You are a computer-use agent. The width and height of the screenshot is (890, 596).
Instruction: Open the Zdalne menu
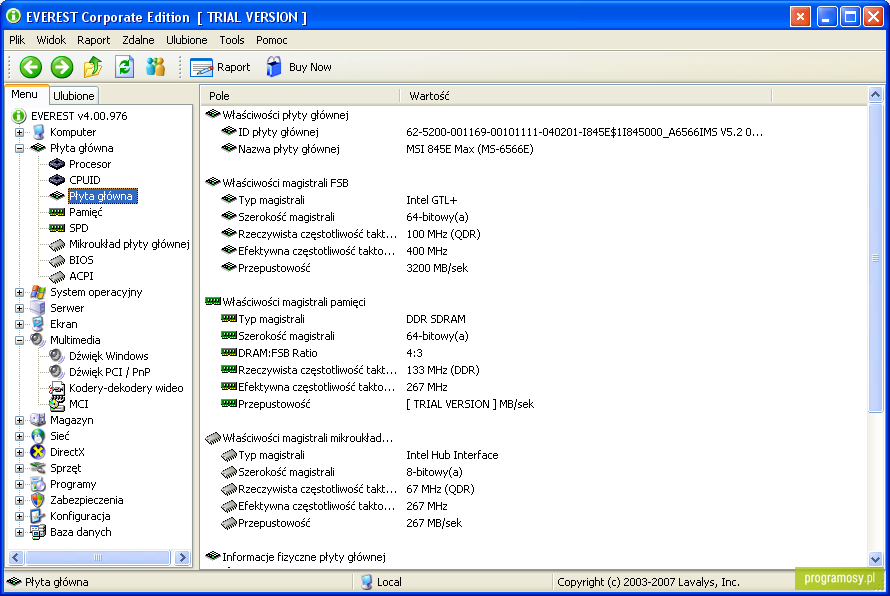pyautogui.click(x=138, y=40)
